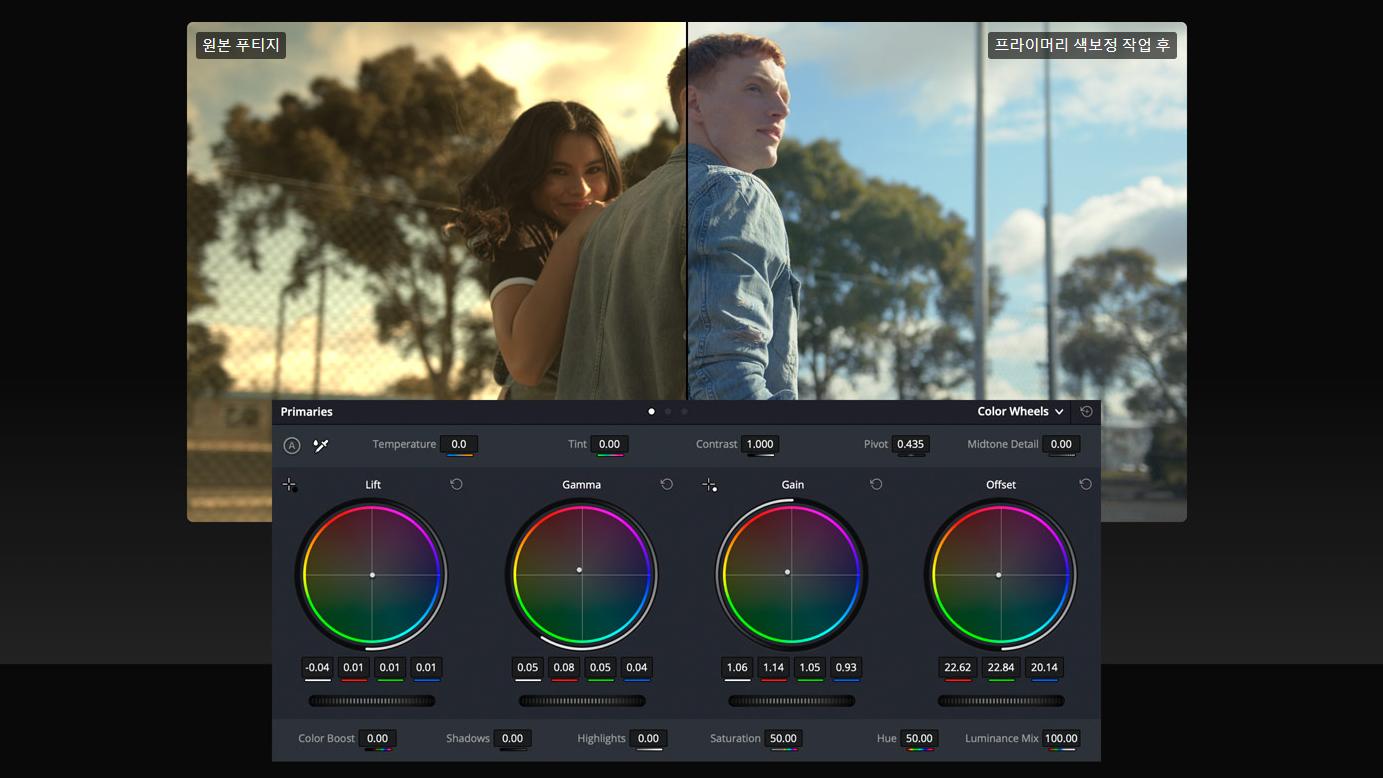1383x778 pixels.
Task: Click the Pivot value 0.435 field
Action: click(x=910, y=444)
